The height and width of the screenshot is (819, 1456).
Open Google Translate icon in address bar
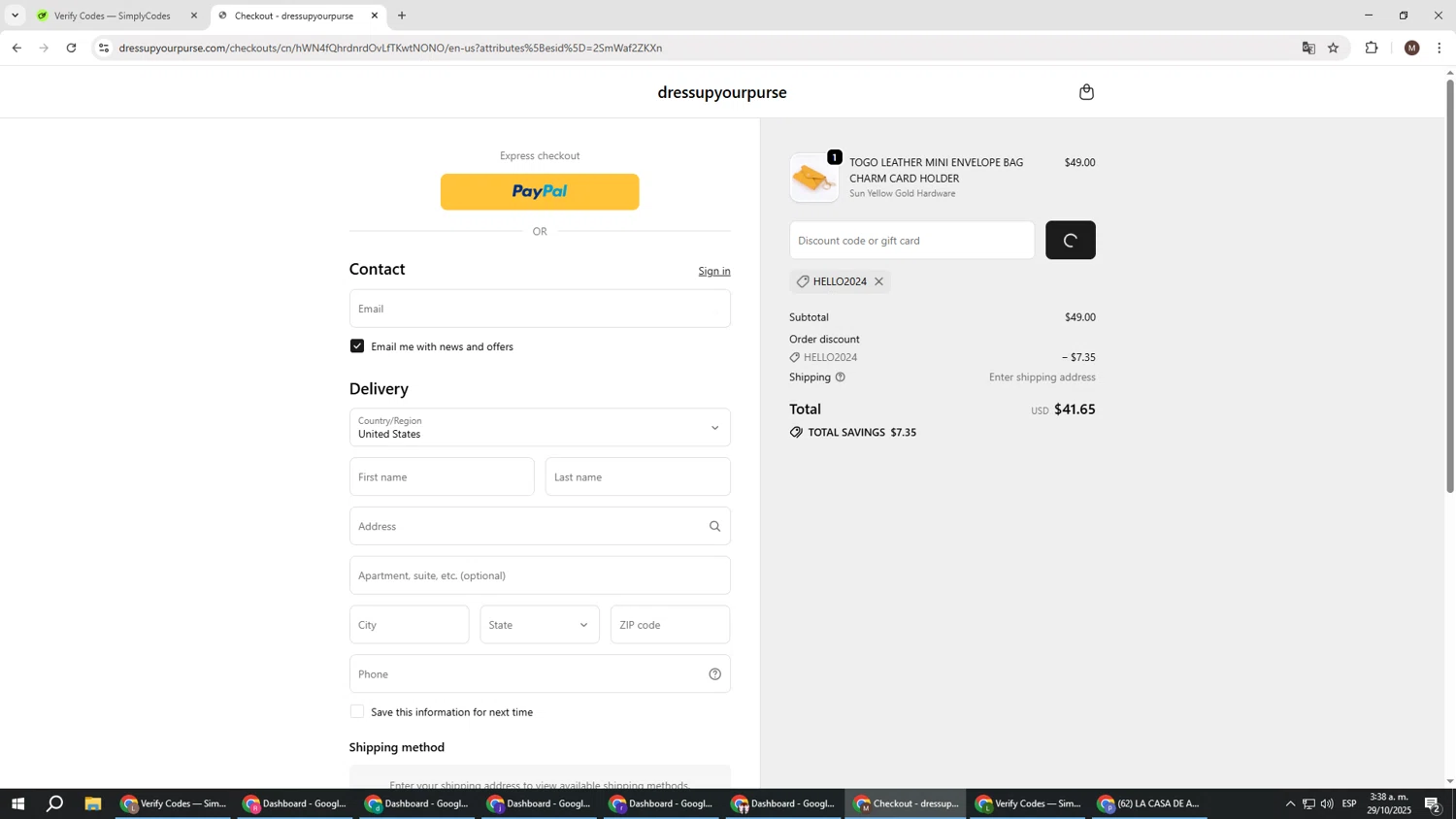click(x=1308, y=48)
